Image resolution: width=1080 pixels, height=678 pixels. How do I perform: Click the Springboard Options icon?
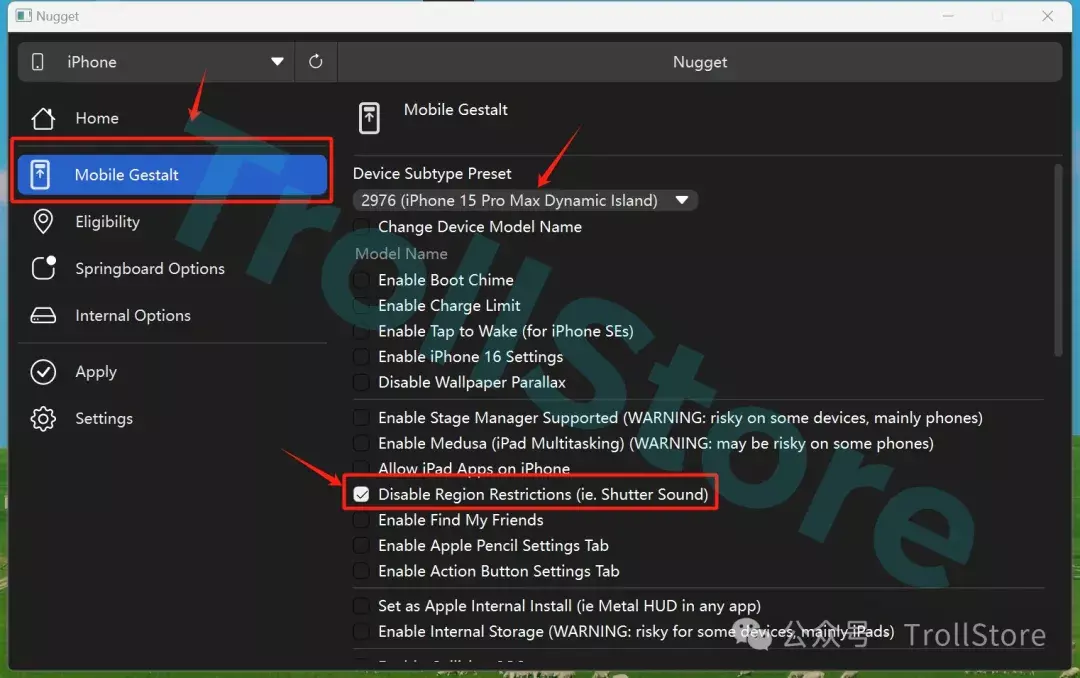(43, 268)
